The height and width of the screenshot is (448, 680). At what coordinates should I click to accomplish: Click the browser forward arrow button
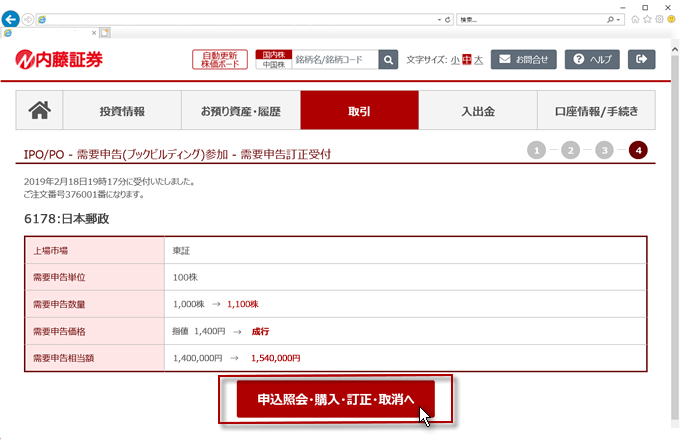tap(28, 20)
